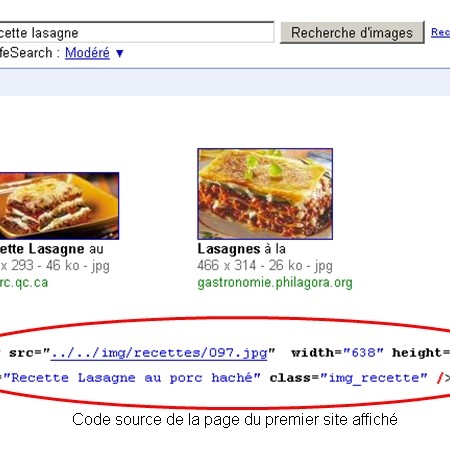Open the lasagne thumbnail garnished with basil

tap(265, 194)
